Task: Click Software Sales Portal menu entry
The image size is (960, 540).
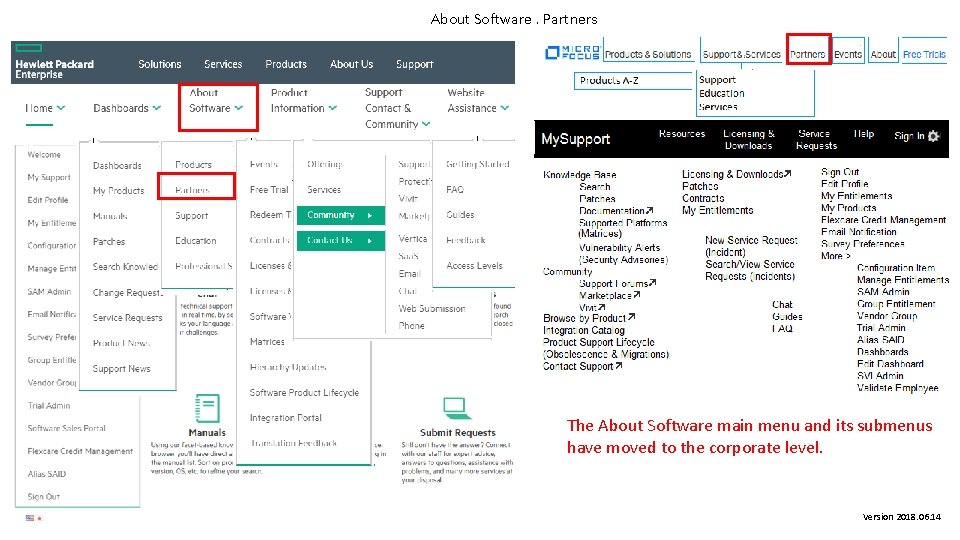Action: coord(66,429)
